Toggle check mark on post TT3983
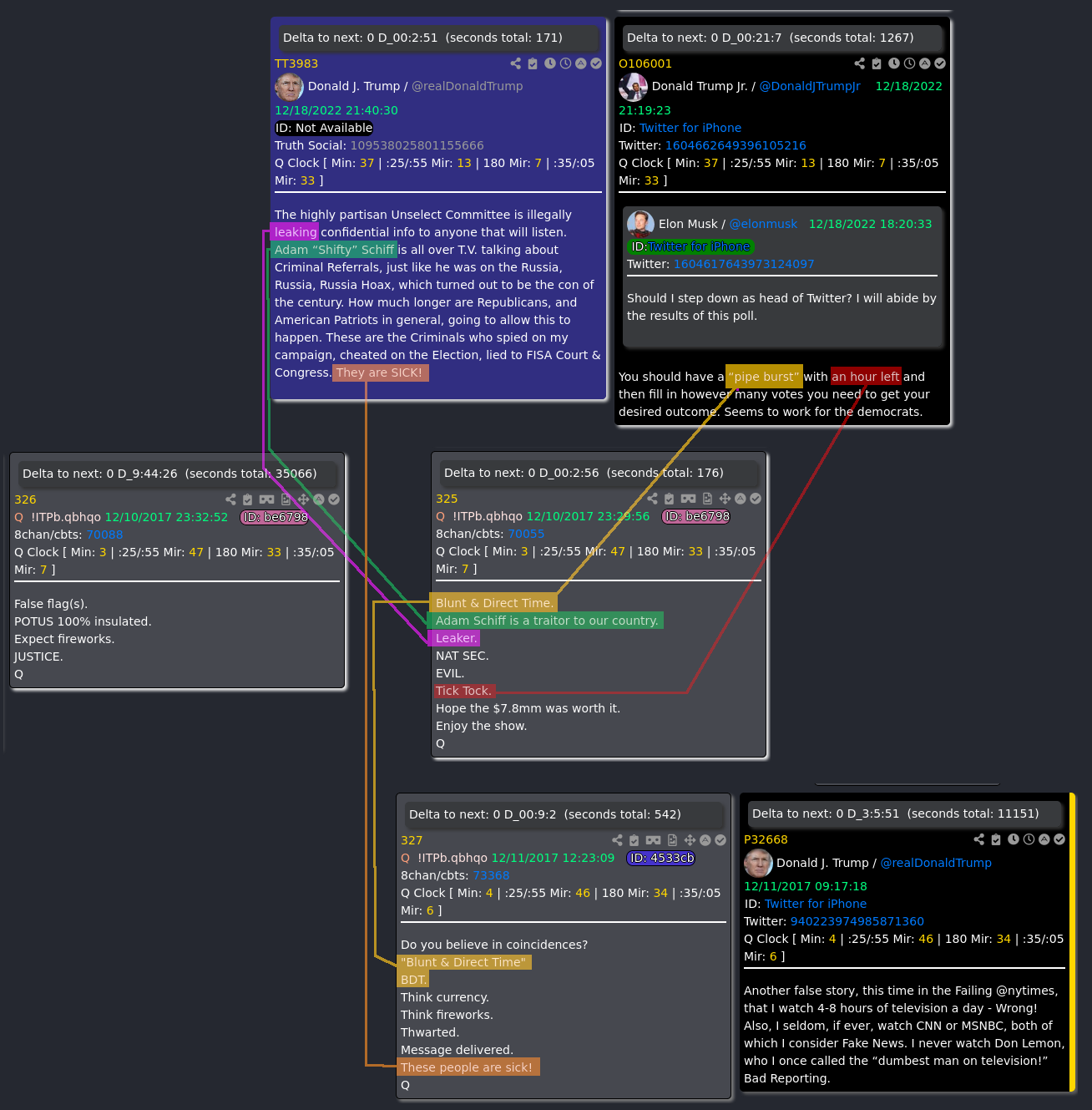The height and width of the screenshot is (1110, 1092). [x=596, y=63]
